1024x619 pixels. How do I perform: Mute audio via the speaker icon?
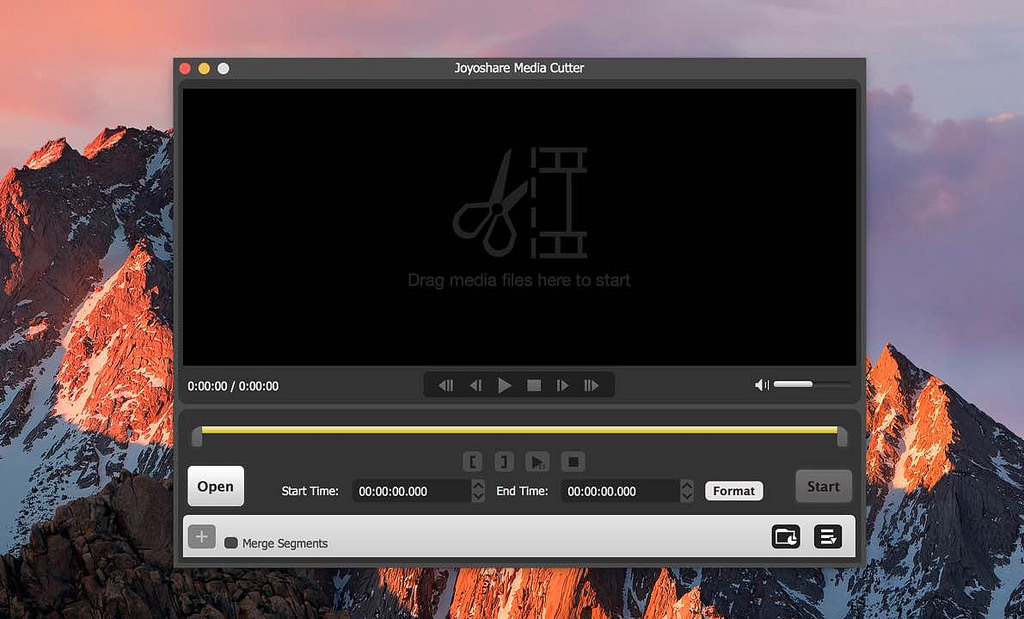point(761,384)
